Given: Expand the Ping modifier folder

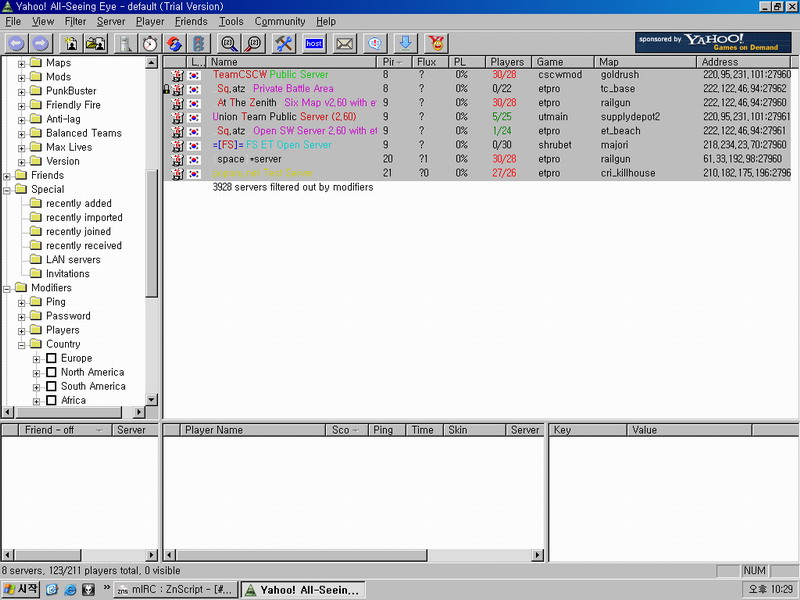Looking at the screenshot, I should point(22,302).
